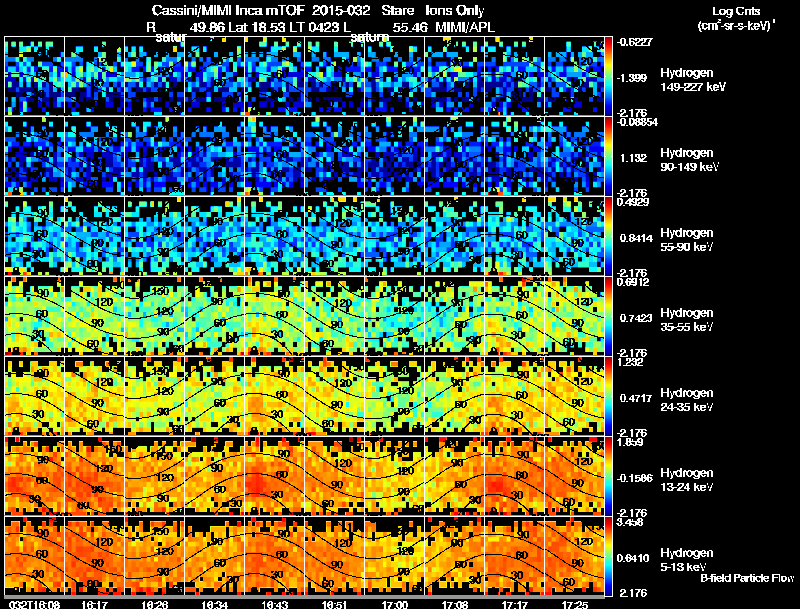800x609 pixels.
Task: Click the '0.6410' colorbar value
Action: click(633, 559)
